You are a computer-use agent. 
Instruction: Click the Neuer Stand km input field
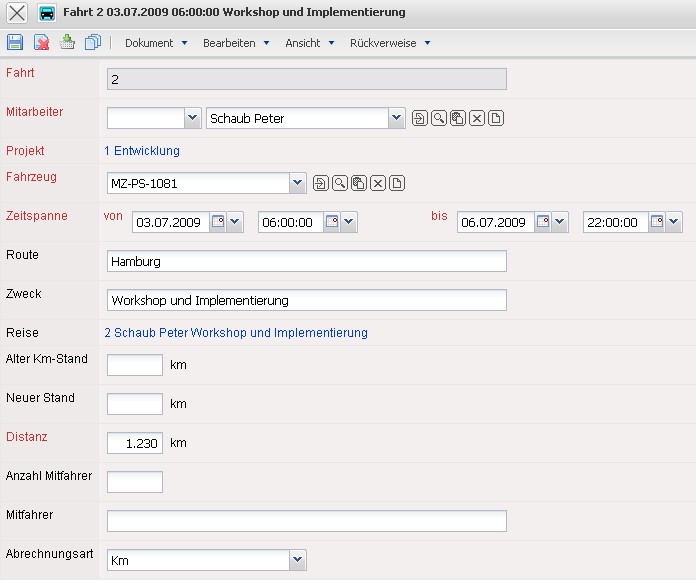pos(134,404)
